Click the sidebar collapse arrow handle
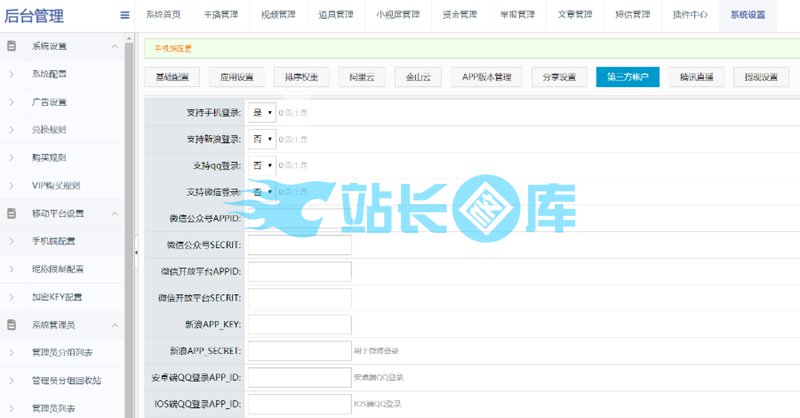Viewport: 800px width, 418px height. (x=136, y=252)
